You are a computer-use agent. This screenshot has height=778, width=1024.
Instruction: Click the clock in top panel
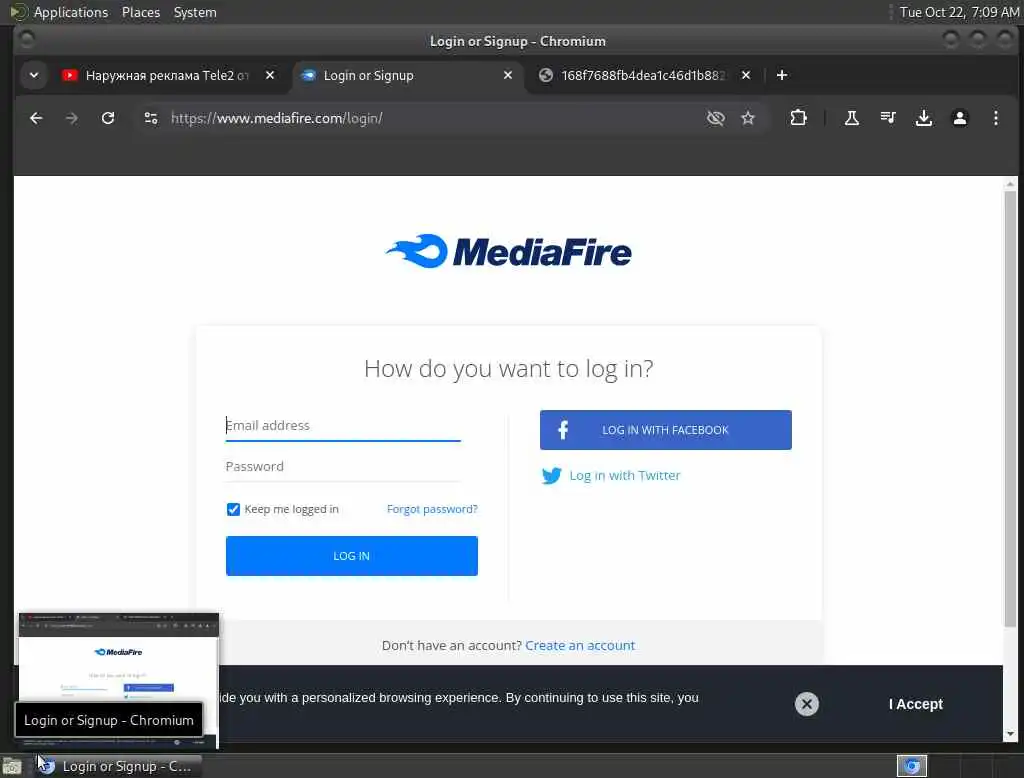point(959,12)
